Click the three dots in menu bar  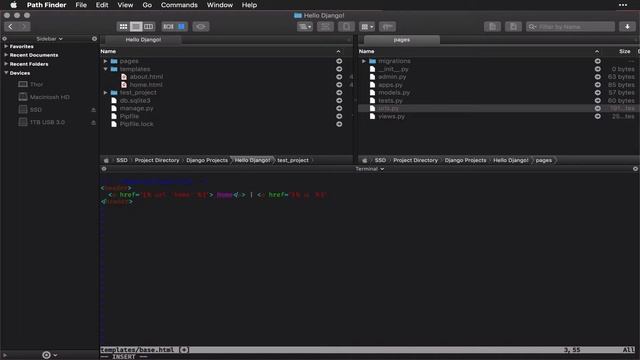click(623, 5)
